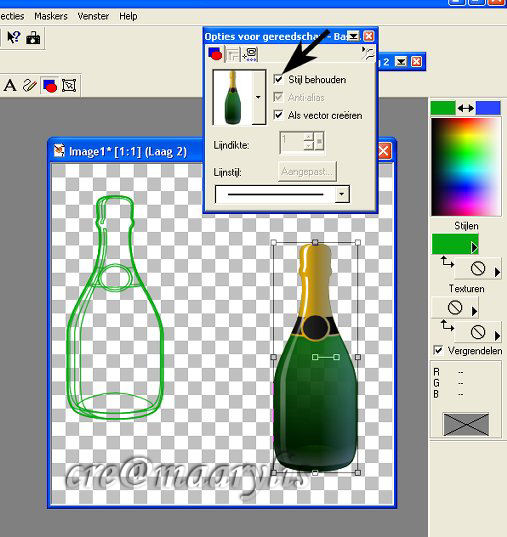
Task: Swap foreground and background colors arrow
Action: pos(466,108)
